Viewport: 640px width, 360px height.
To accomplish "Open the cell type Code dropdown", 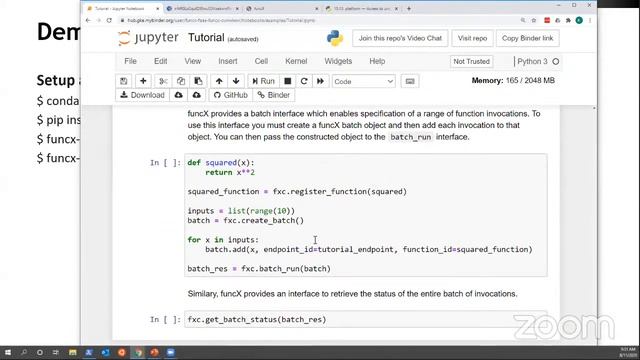I will click(363, 81).
